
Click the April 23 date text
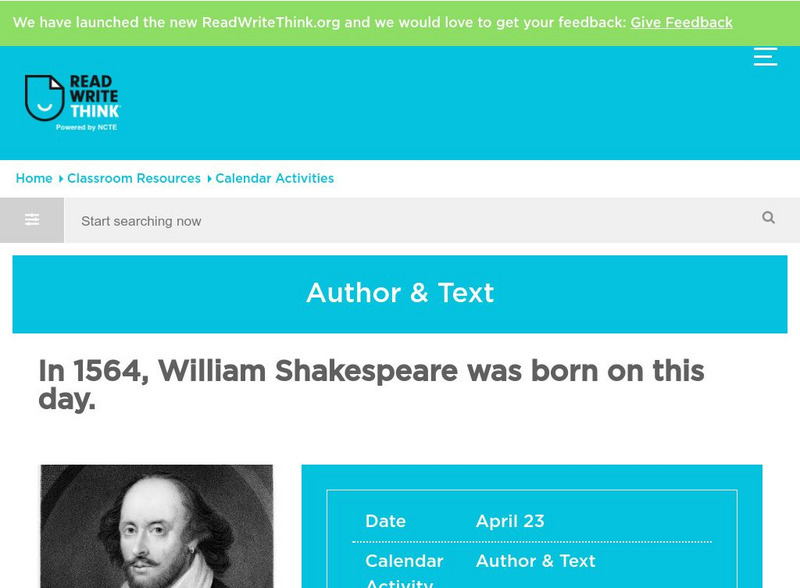pos(510,521)
